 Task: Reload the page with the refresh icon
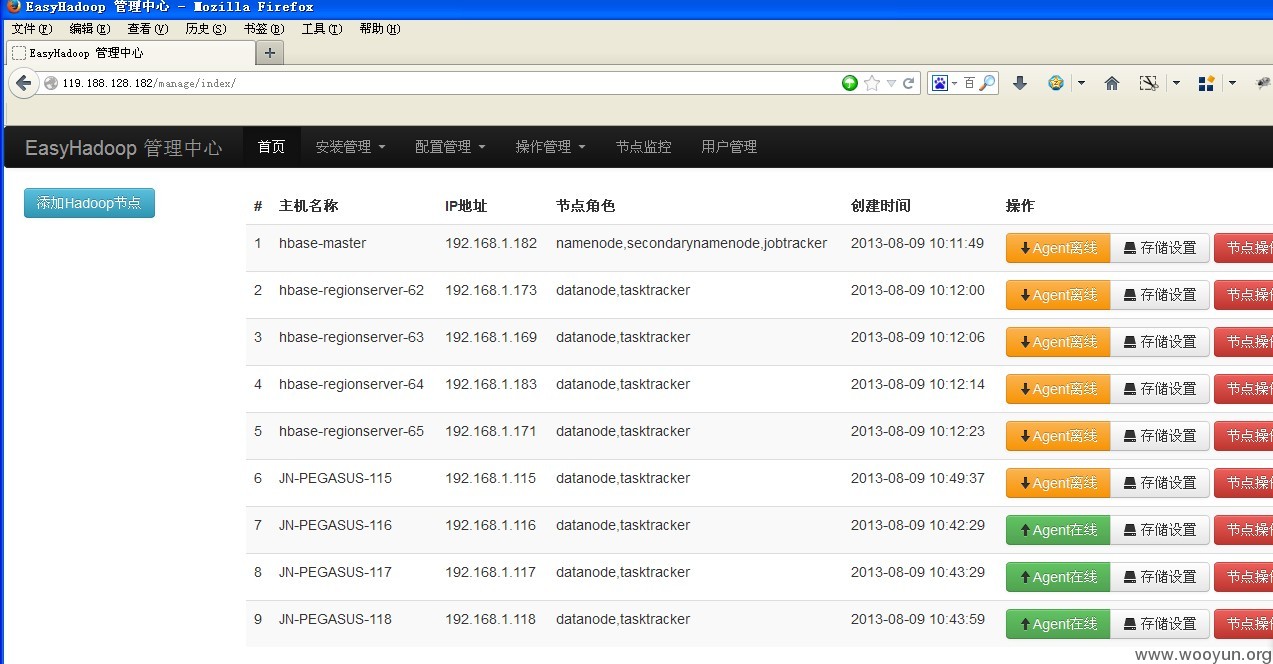click(x=909, y=83)
